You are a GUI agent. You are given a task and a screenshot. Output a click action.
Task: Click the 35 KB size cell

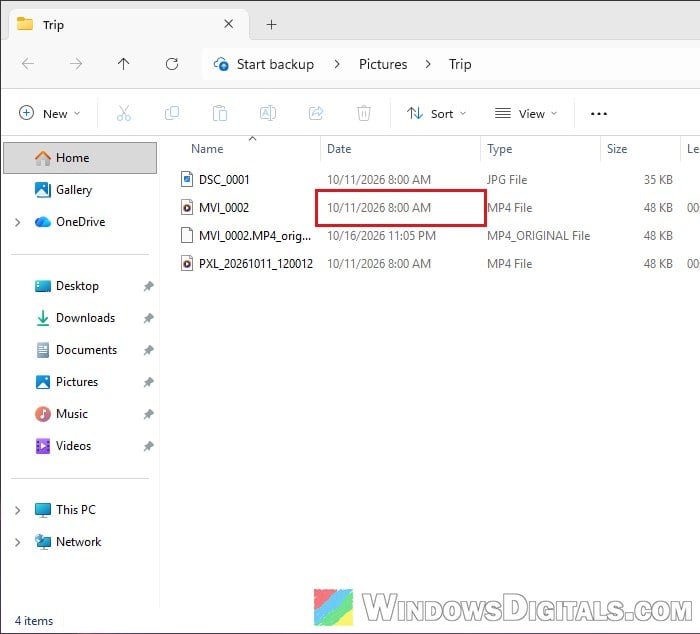(x=658, y=179)
